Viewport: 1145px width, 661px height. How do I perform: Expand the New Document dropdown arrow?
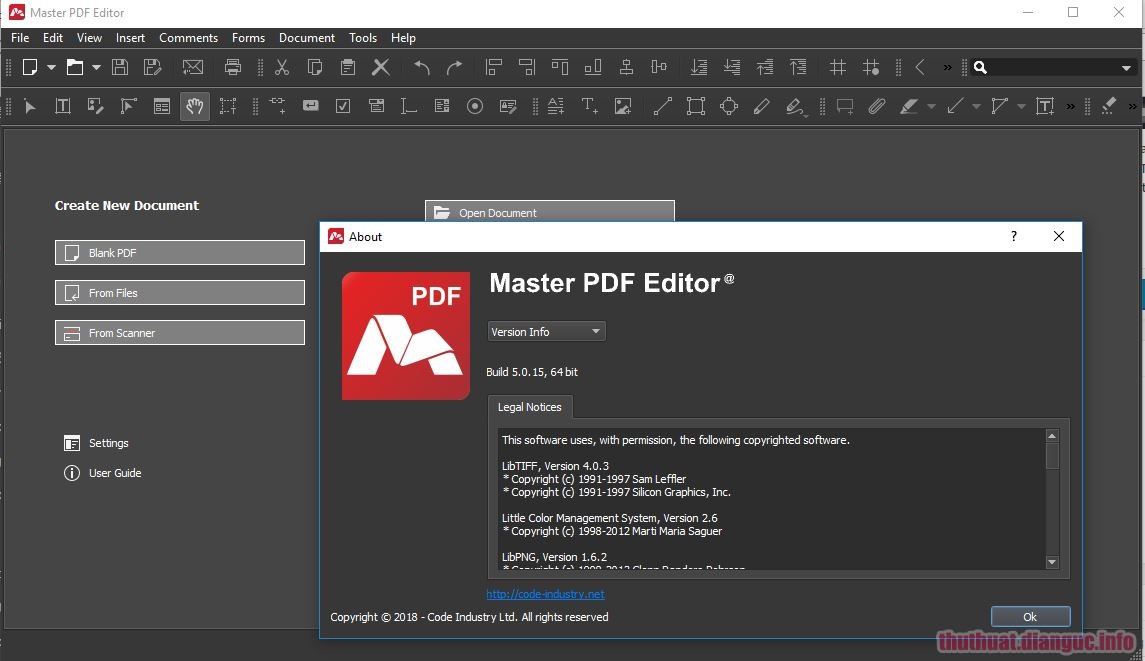(51, 67)
